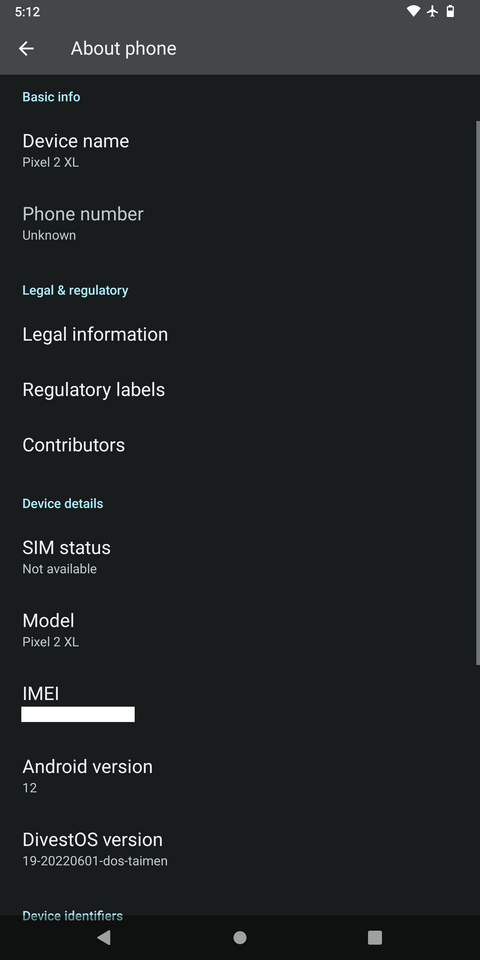Tap the DivestOS version entry
The image size is (480, 960).
[x=238, y=849]
